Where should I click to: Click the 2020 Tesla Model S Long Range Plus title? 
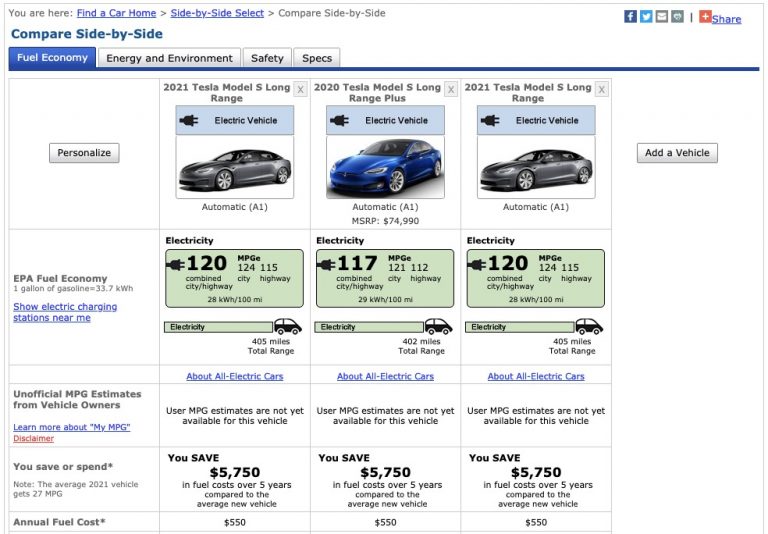[x=377, y=93]
